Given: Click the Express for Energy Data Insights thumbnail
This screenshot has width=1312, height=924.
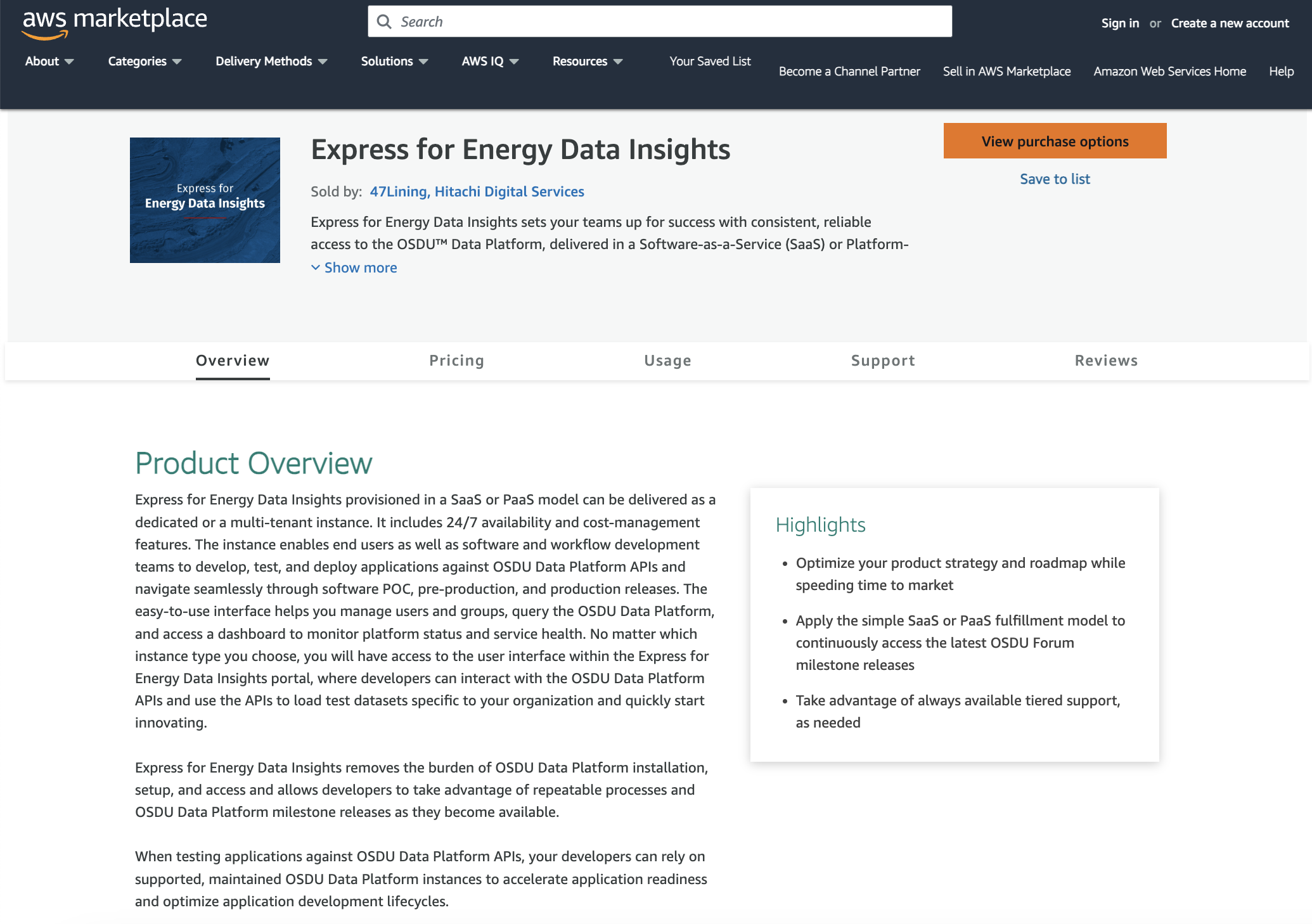Looking at the screenshot, I should [205, 200].
